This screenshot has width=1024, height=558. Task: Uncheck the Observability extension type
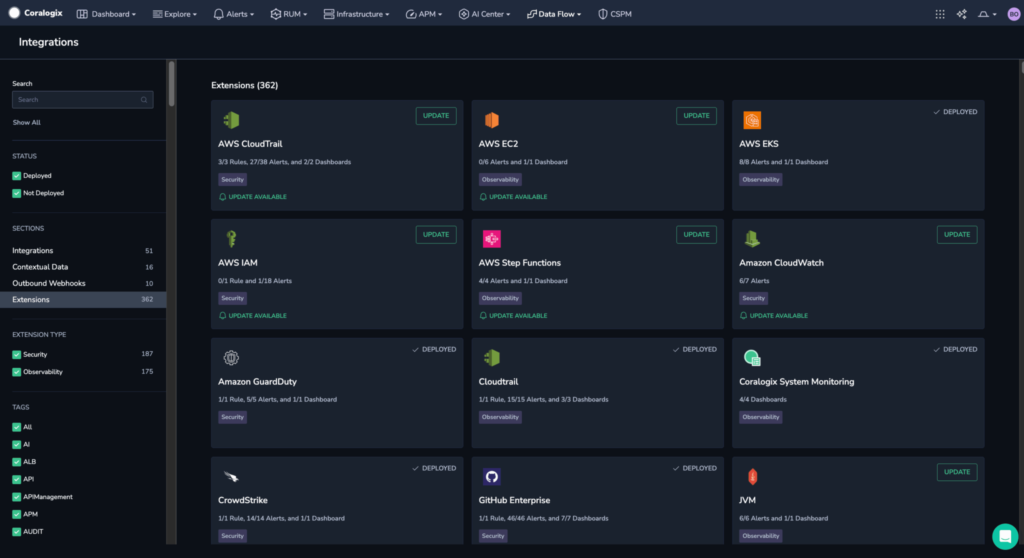point(16,372)
